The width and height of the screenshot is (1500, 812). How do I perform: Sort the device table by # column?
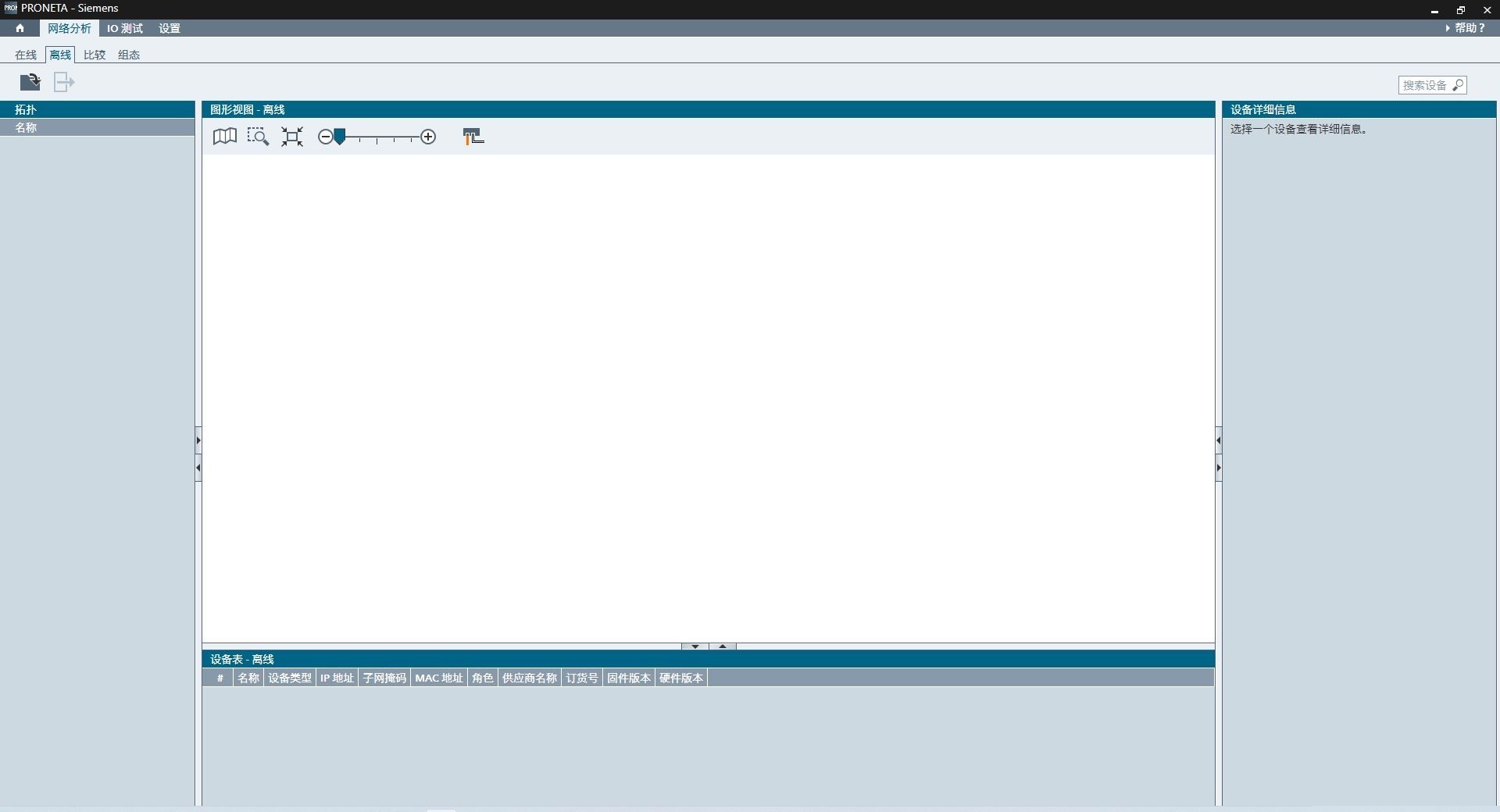[220, 678]
